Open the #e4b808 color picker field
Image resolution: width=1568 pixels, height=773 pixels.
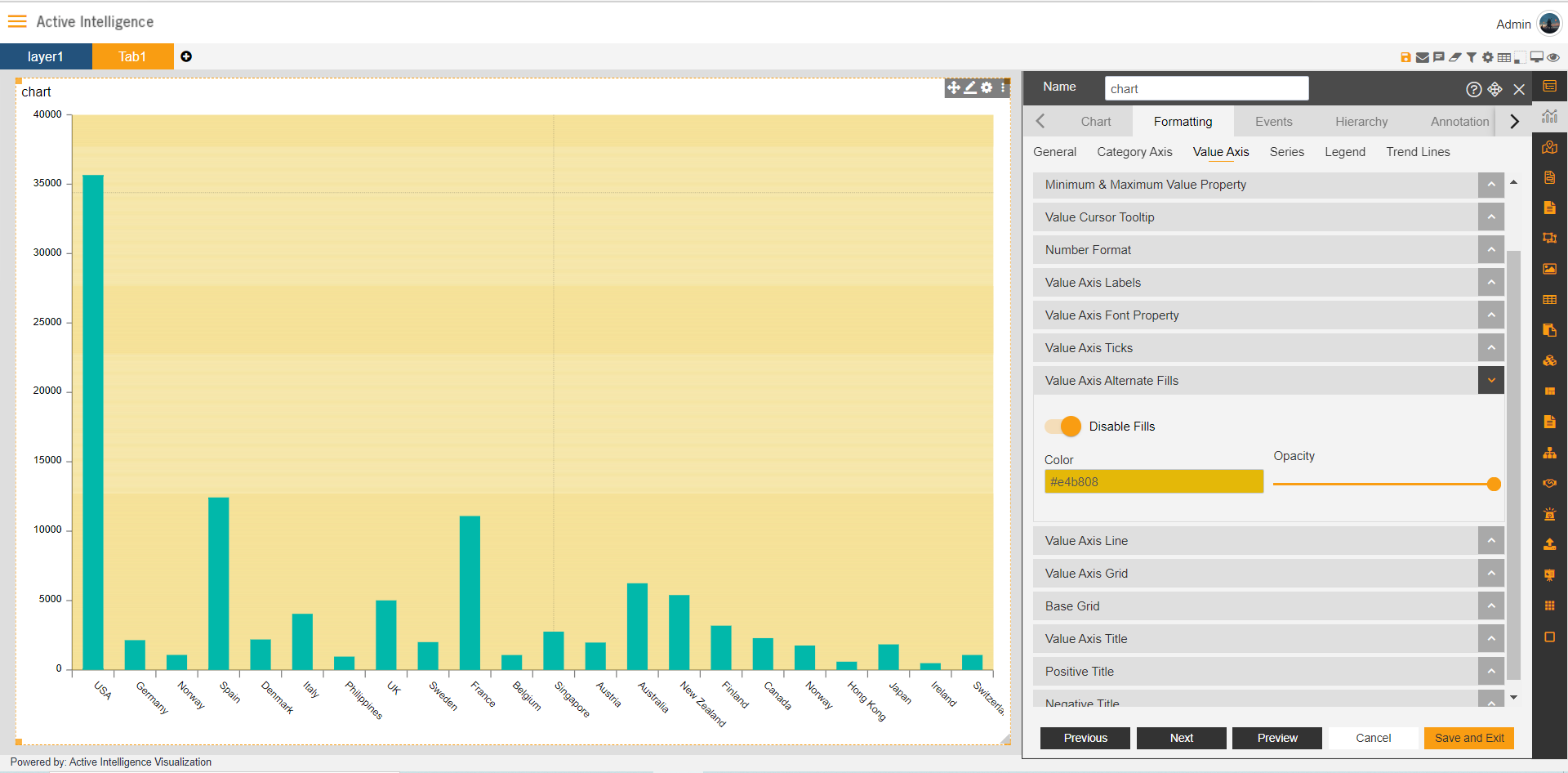coord(1154,482)
